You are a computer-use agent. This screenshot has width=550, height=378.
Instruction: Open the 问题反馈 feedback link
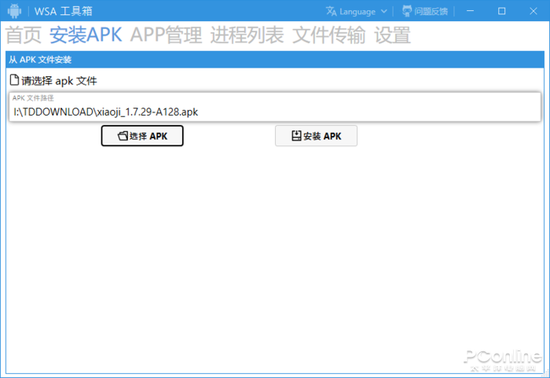(x=425, y=12)
